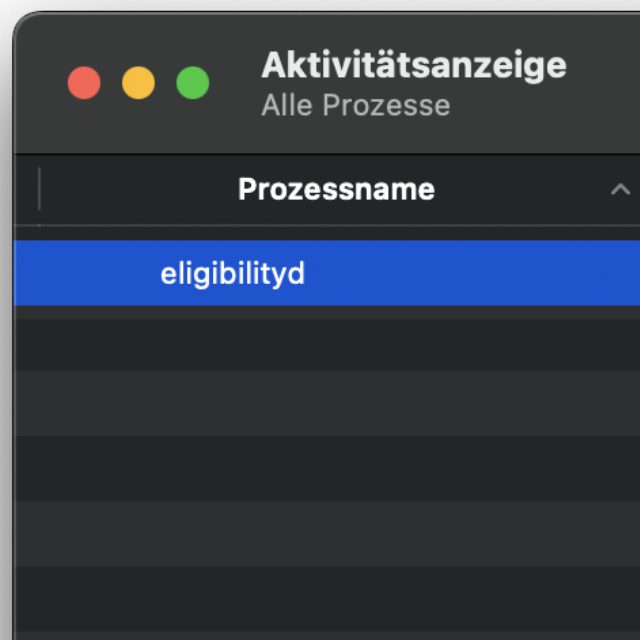Click empty title bar space right of Alle Prozesse
The width and height of the screenshot is (640, 640).
pyautogui.click(x=540, y=105)
